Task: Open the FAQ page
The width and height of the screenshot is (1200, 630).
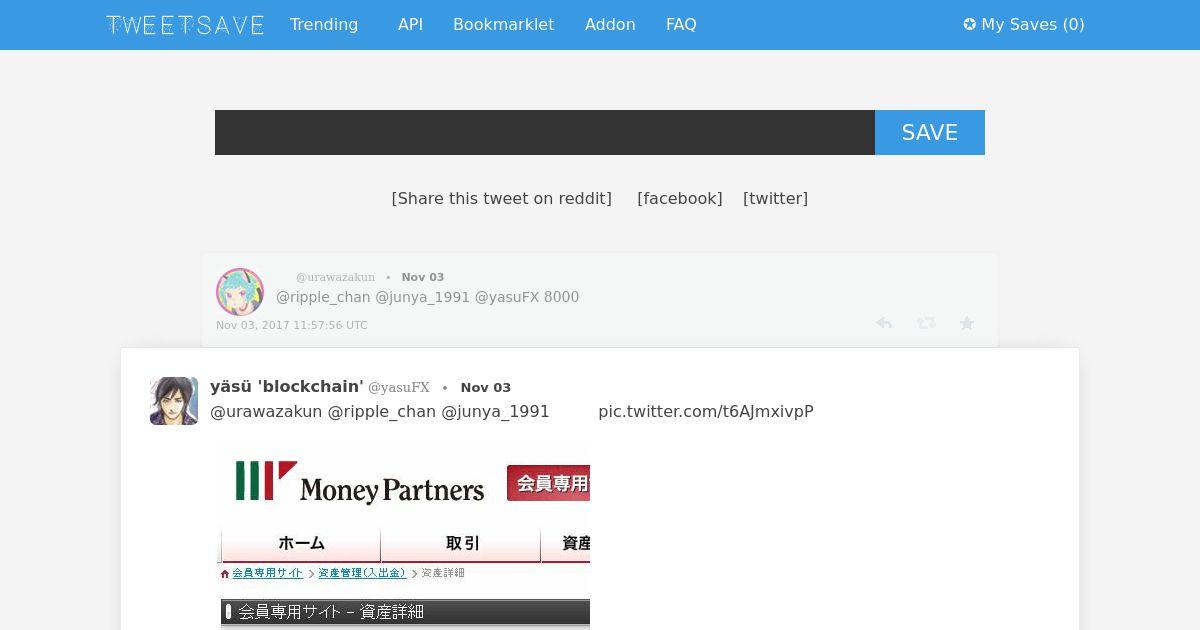Action: (681, 24)
